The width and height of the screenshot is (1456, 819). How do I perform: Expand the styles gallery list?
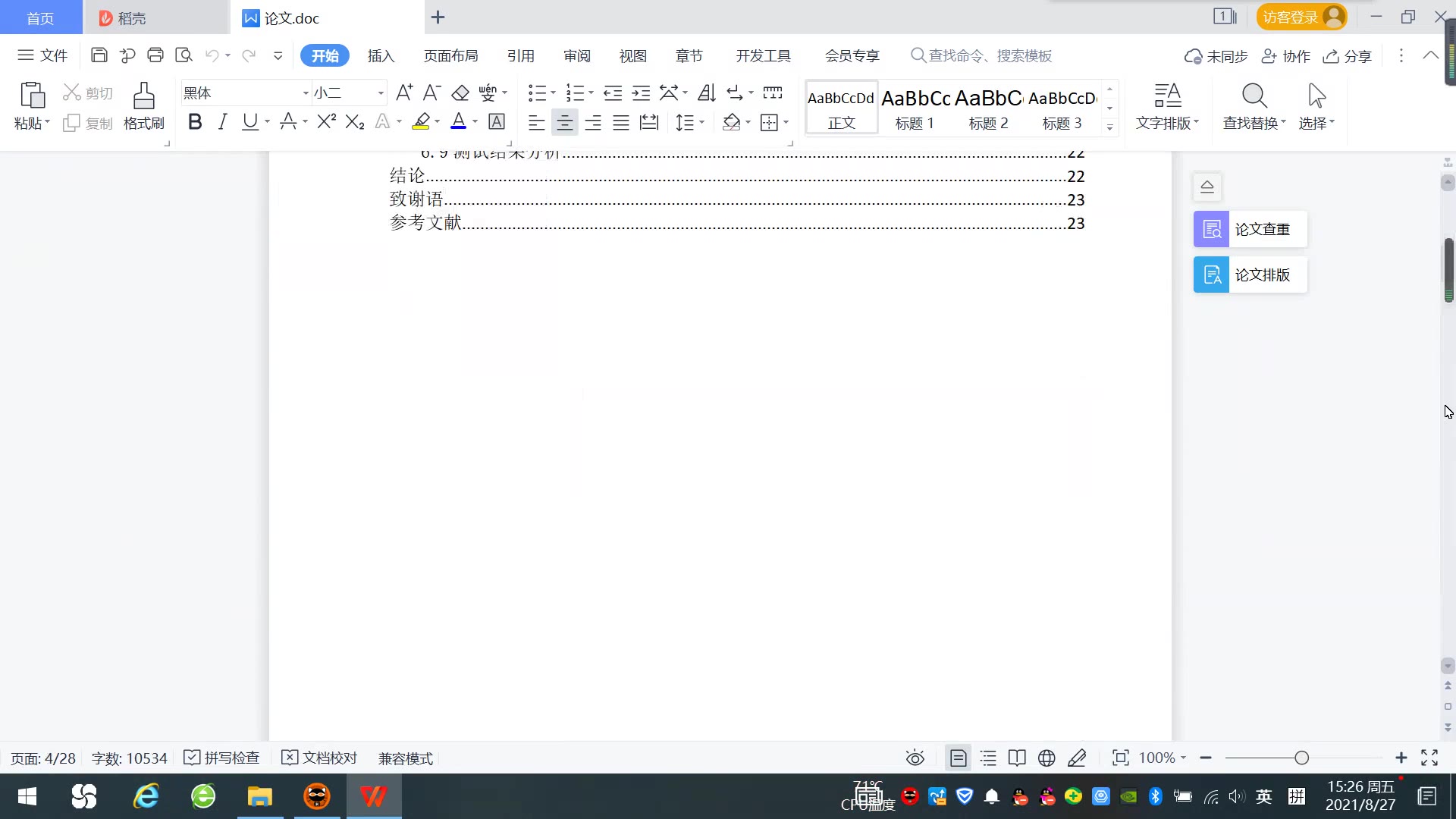1109,127
